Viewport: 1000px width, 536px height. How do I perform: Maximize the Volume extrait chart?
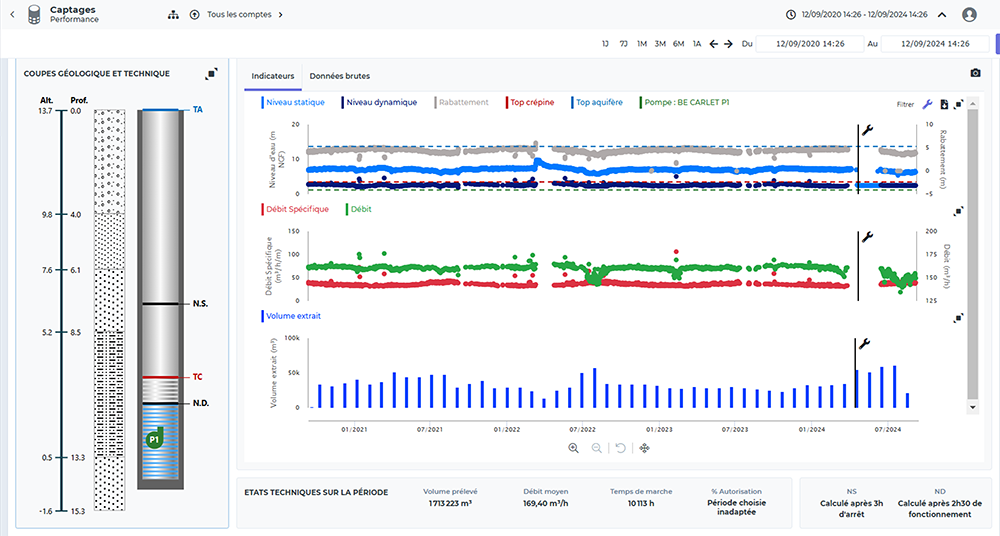pyautogui.click(x=958, y=317)
